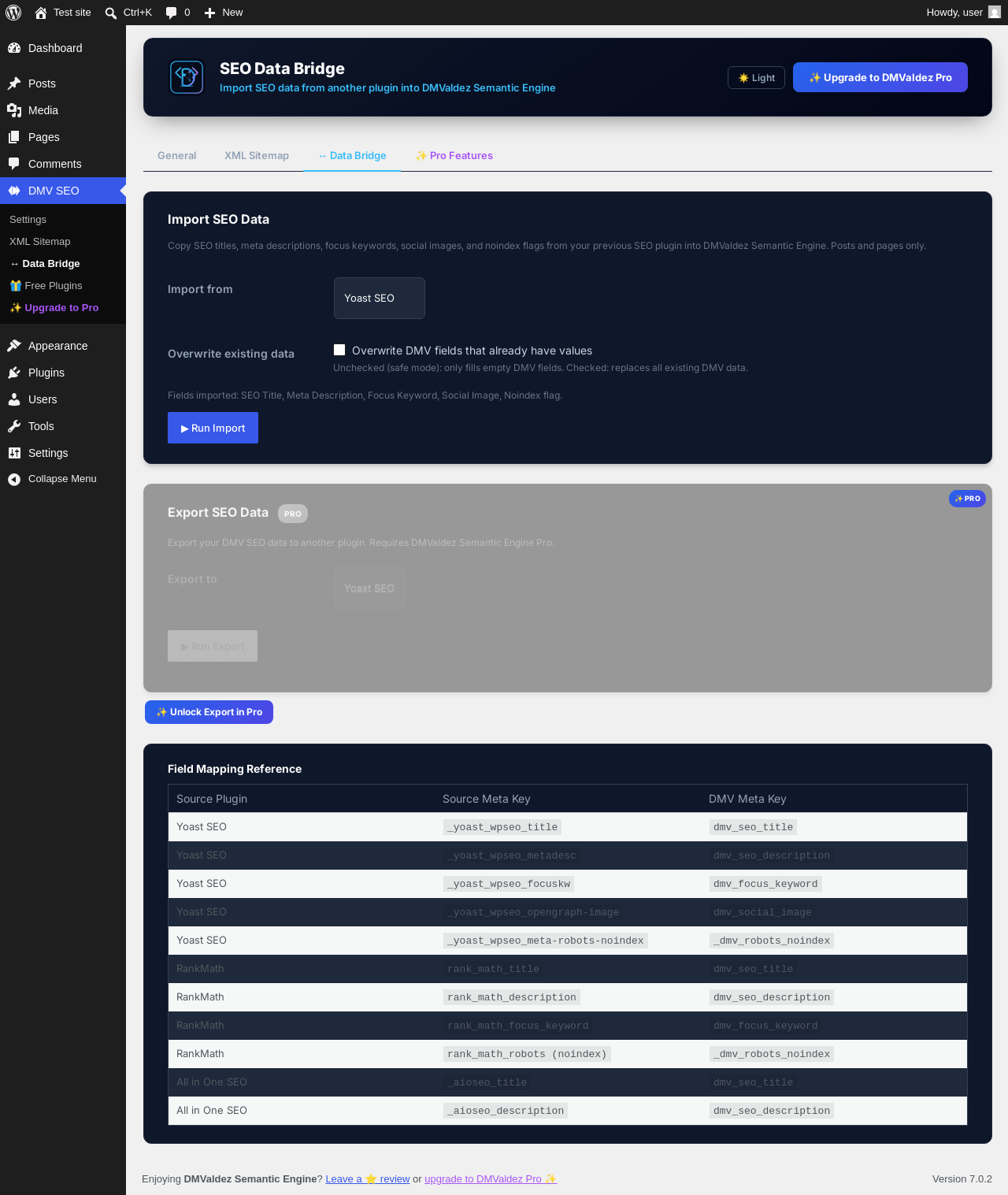This screenshot has width=1008, height=1195.
Task: Click the rank_math_robots (noindex) key cell
Action: point(527,1054)
